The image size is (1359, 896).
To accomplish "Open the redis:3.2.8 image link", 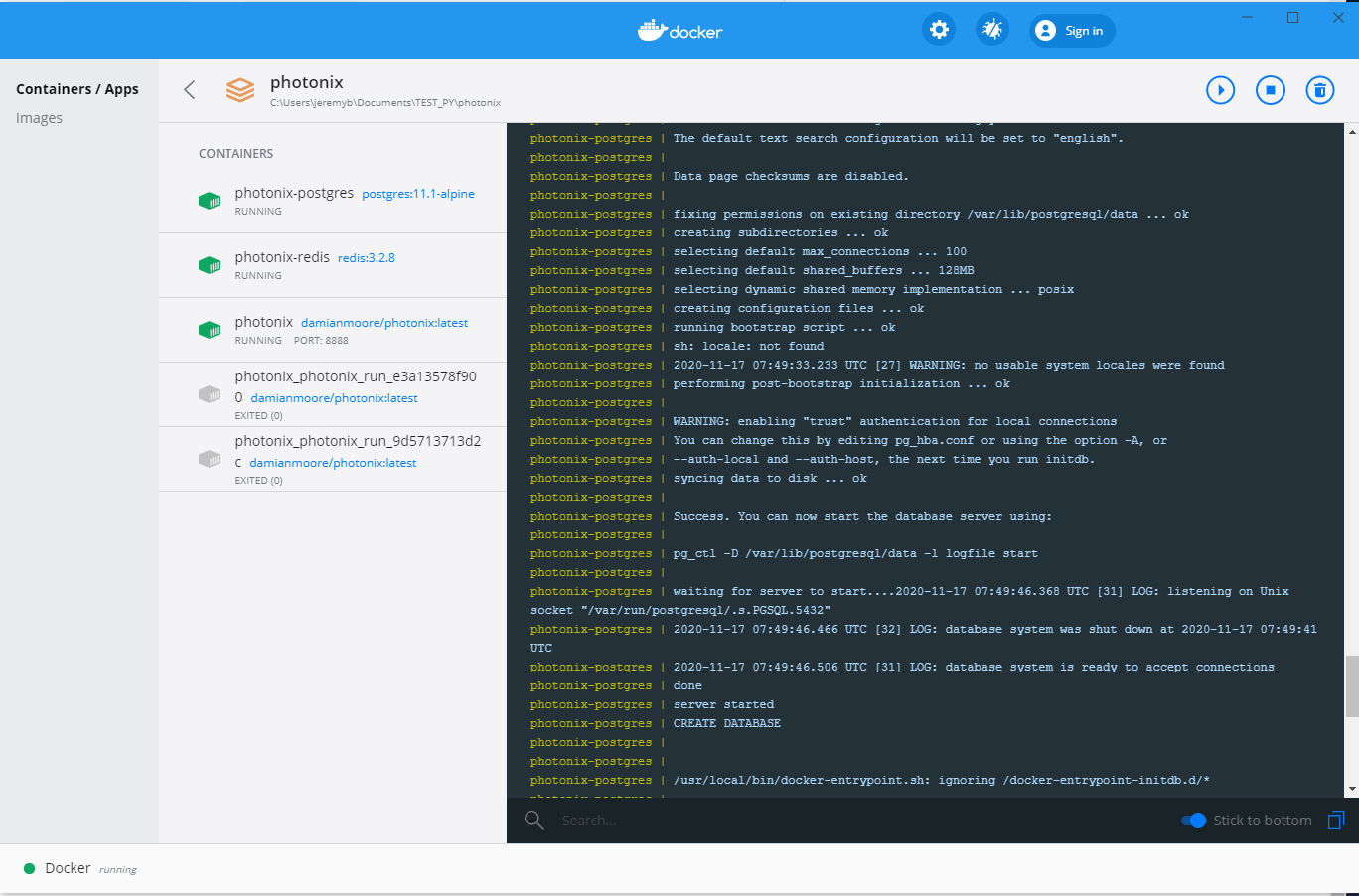I will [x=369, y=256].
